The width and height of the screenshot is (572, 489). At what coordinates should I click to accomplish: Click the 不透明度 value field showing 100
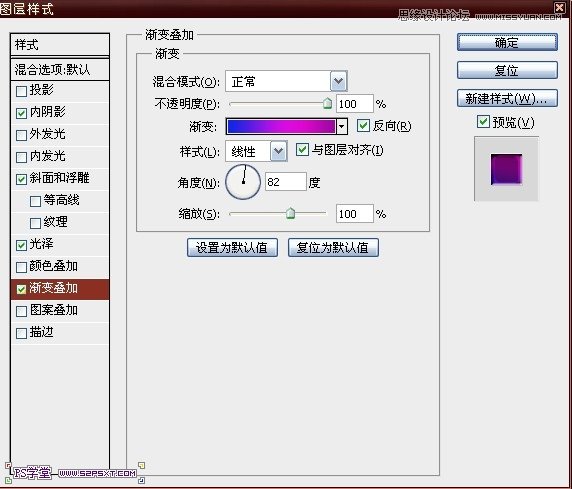355,104
